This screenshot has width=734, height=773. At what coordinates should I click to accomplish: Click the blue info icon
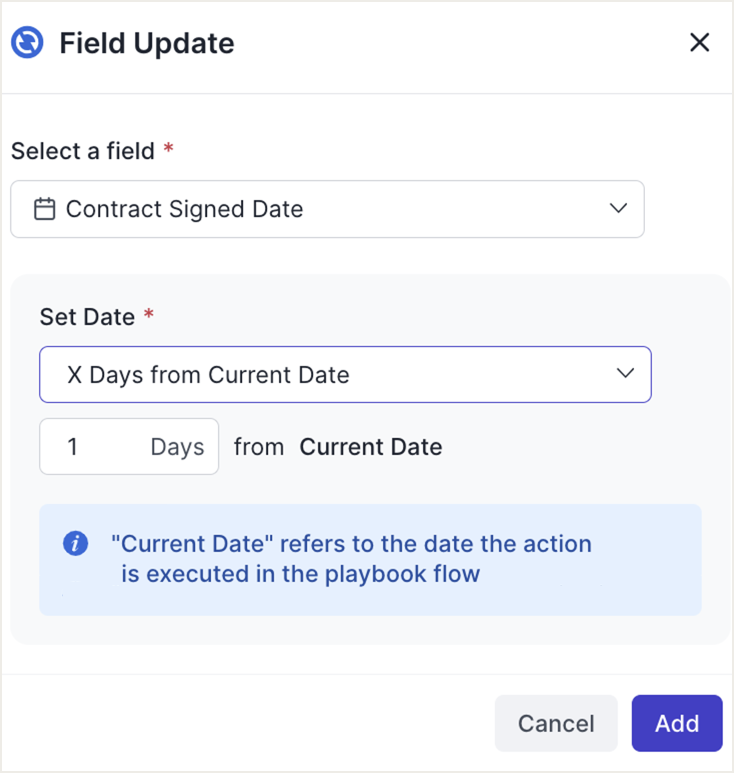[75, 544]
